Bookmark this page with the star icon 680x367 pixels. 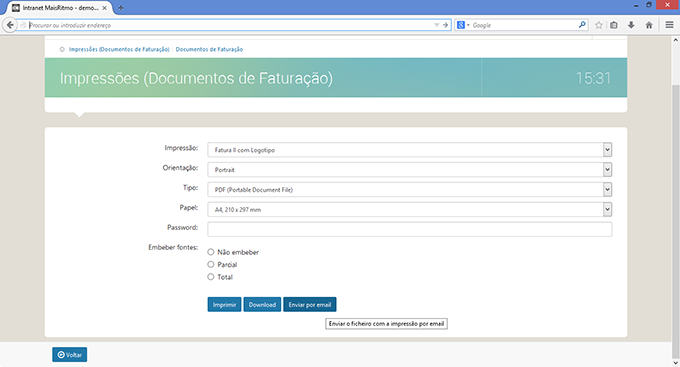(x=599, y=25)
